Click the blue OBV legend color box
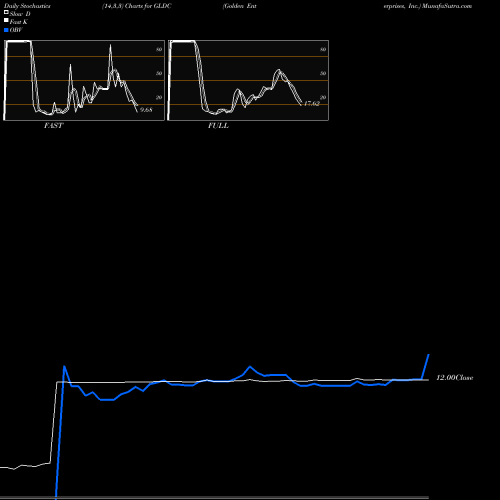The height and width of the screenshot is (500, 500). pyautogui.click(x=6, y=30)
